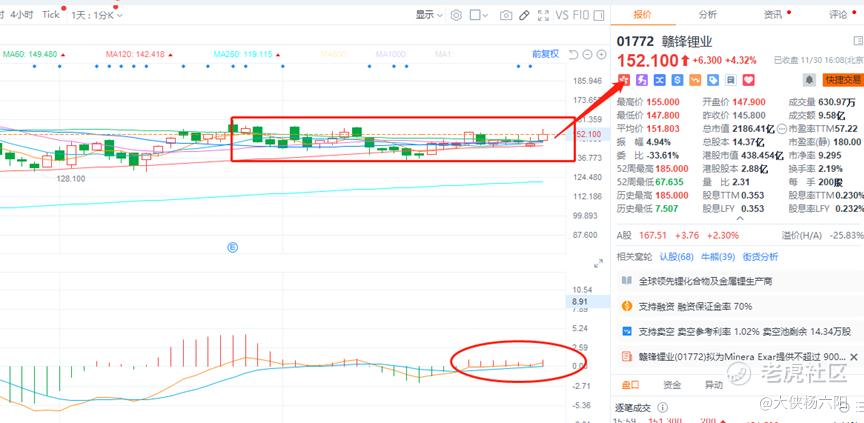Image resolution: width=864 pixels, height=423 pixels.
Task: Switch to the 分析 tab
Action: [708, 15]
